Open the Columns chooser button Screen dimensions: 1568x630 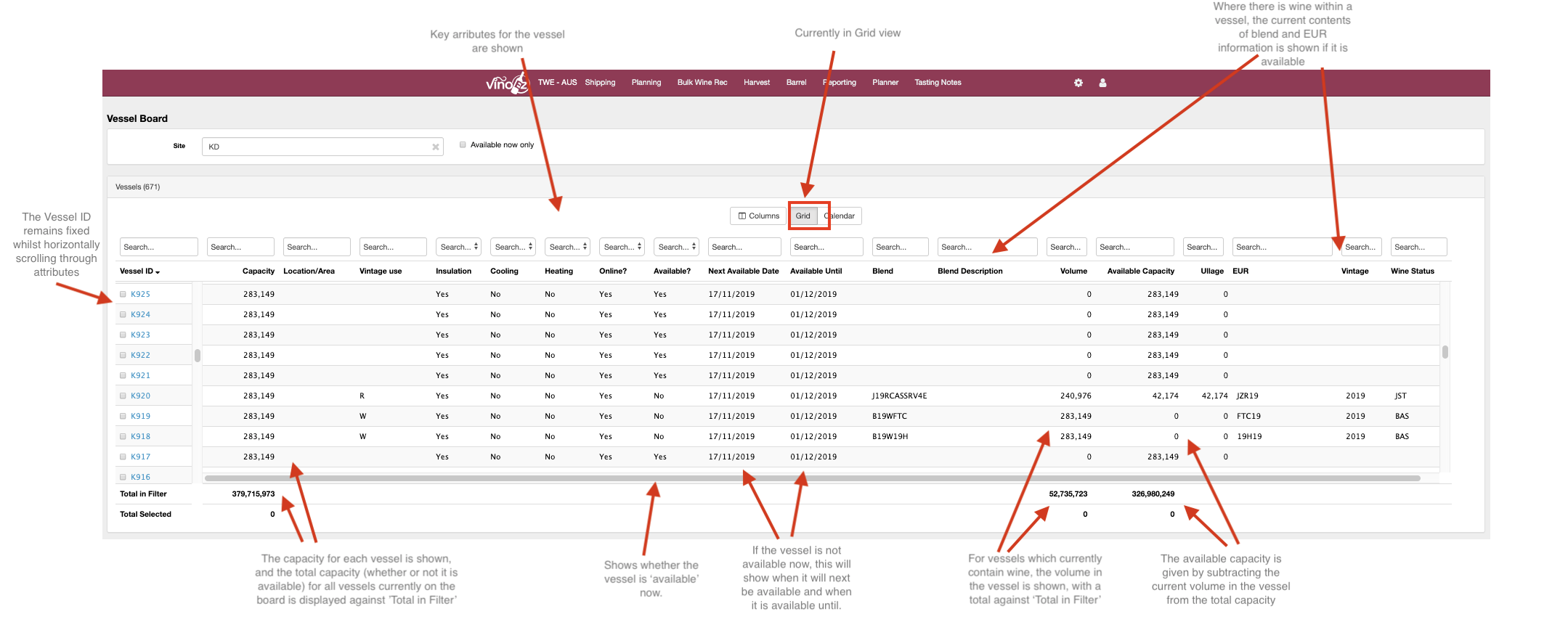point(758,216)
